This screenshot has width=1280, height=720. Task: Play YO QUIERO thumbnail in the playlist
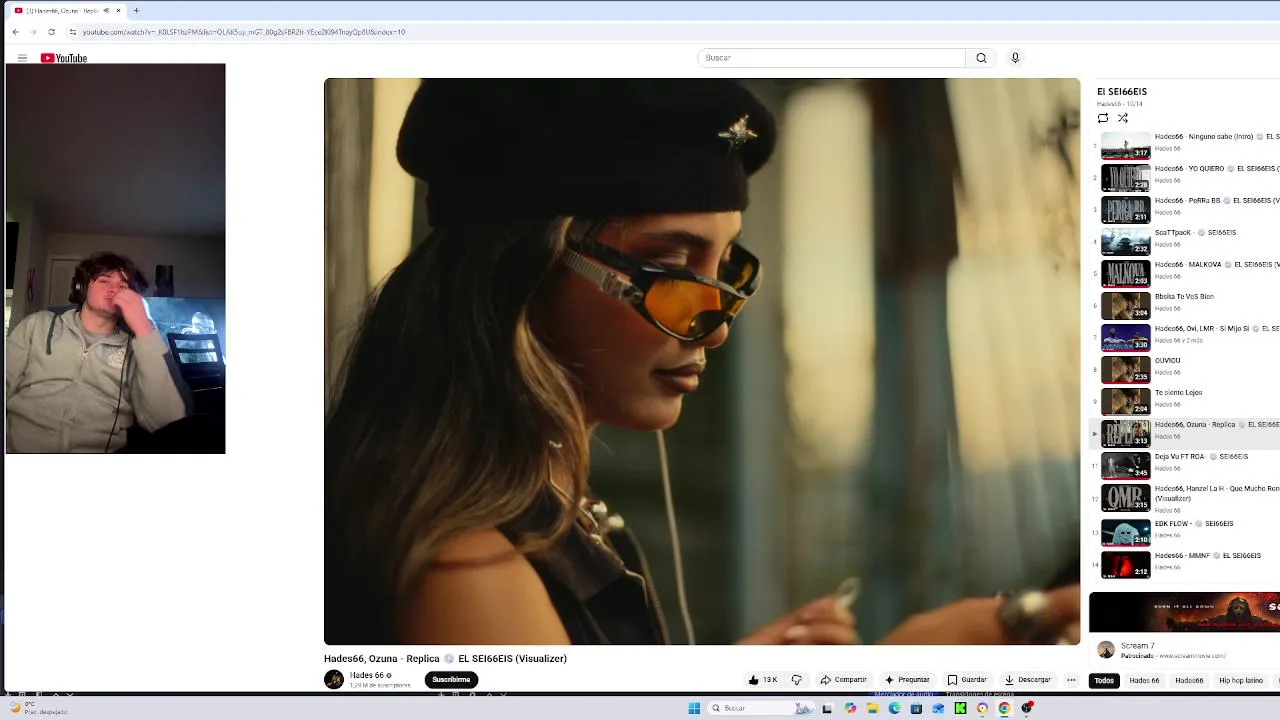(1126, 177)
